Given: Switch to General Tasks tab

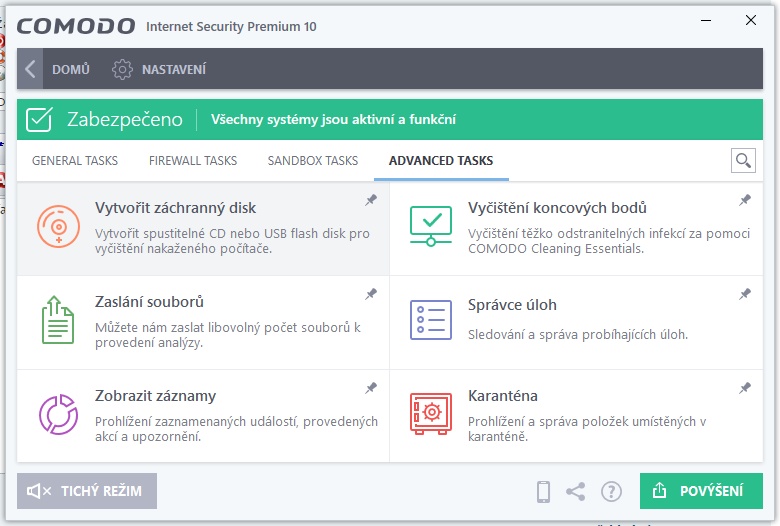Looking at the screenshot, I should [75, 160].
